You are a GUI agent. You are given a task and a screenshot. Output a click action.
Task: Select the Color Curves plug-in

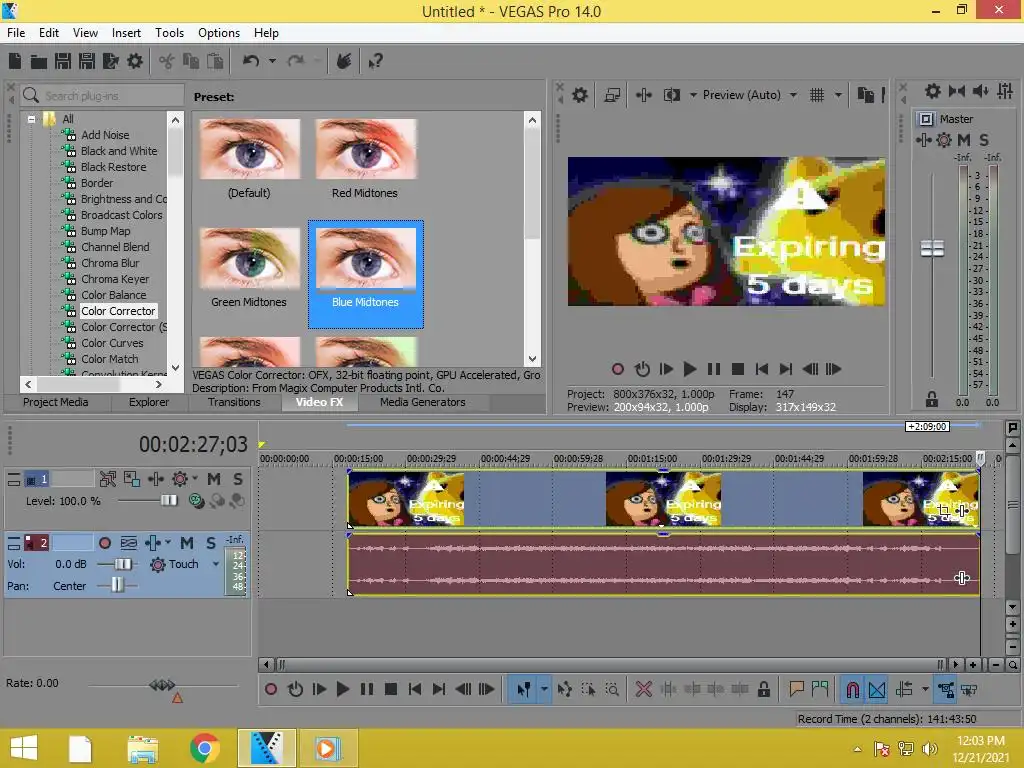pyautogui.click(x=112, y=343)
